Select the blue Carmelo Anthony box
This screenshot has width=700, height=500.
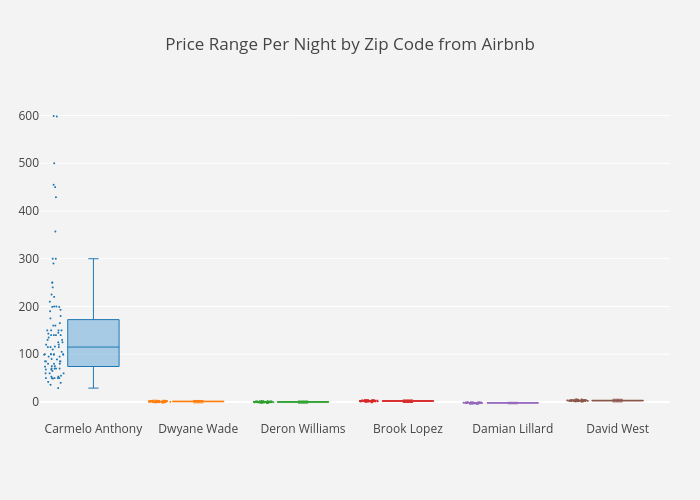(x=93, y=343)
